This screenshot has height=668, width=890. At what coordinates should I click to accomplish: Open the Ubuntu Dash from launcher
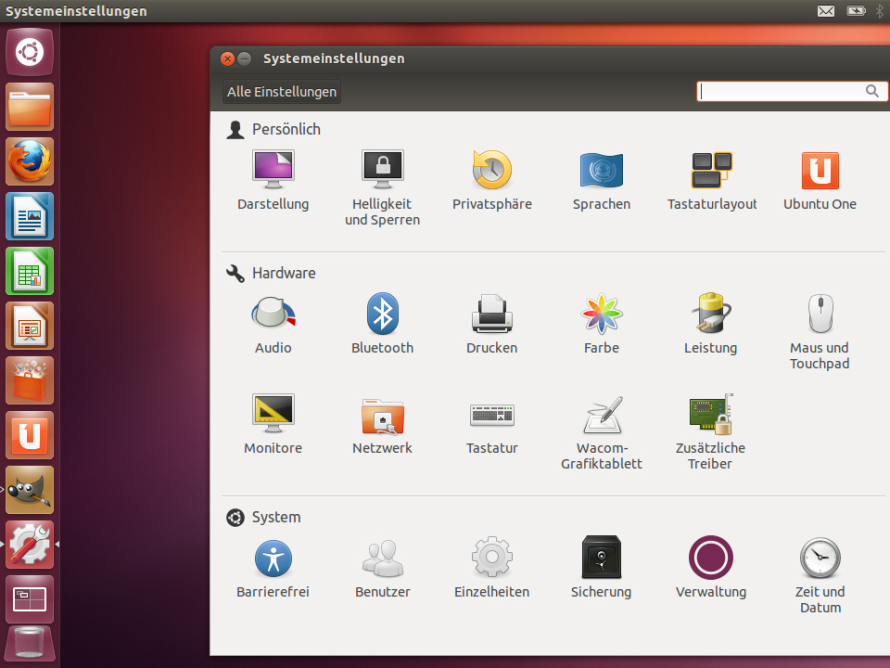coord(30,52)
